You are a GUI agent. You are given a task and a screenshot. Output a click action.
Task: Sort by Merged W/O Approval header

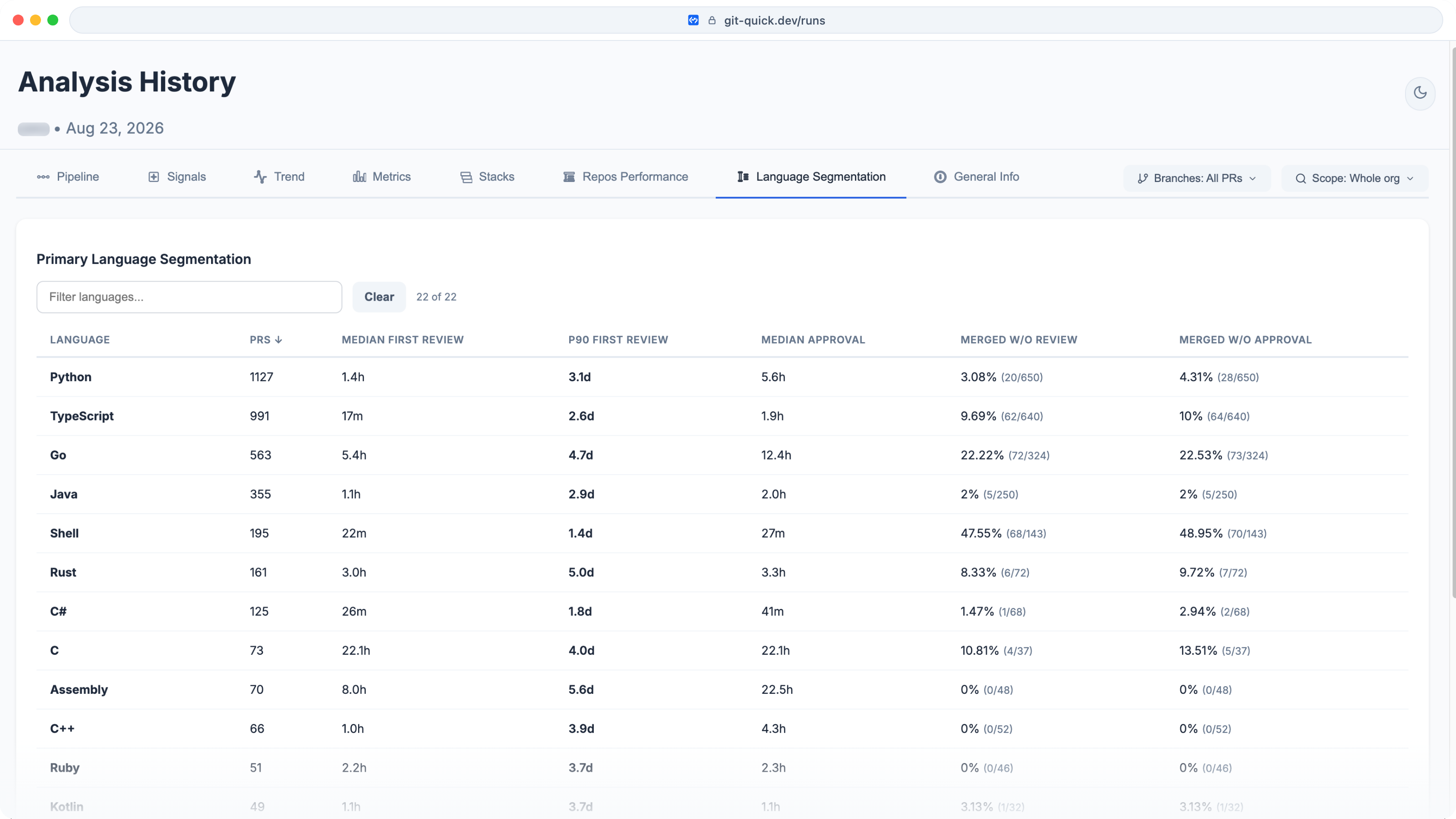(1245, 340)
